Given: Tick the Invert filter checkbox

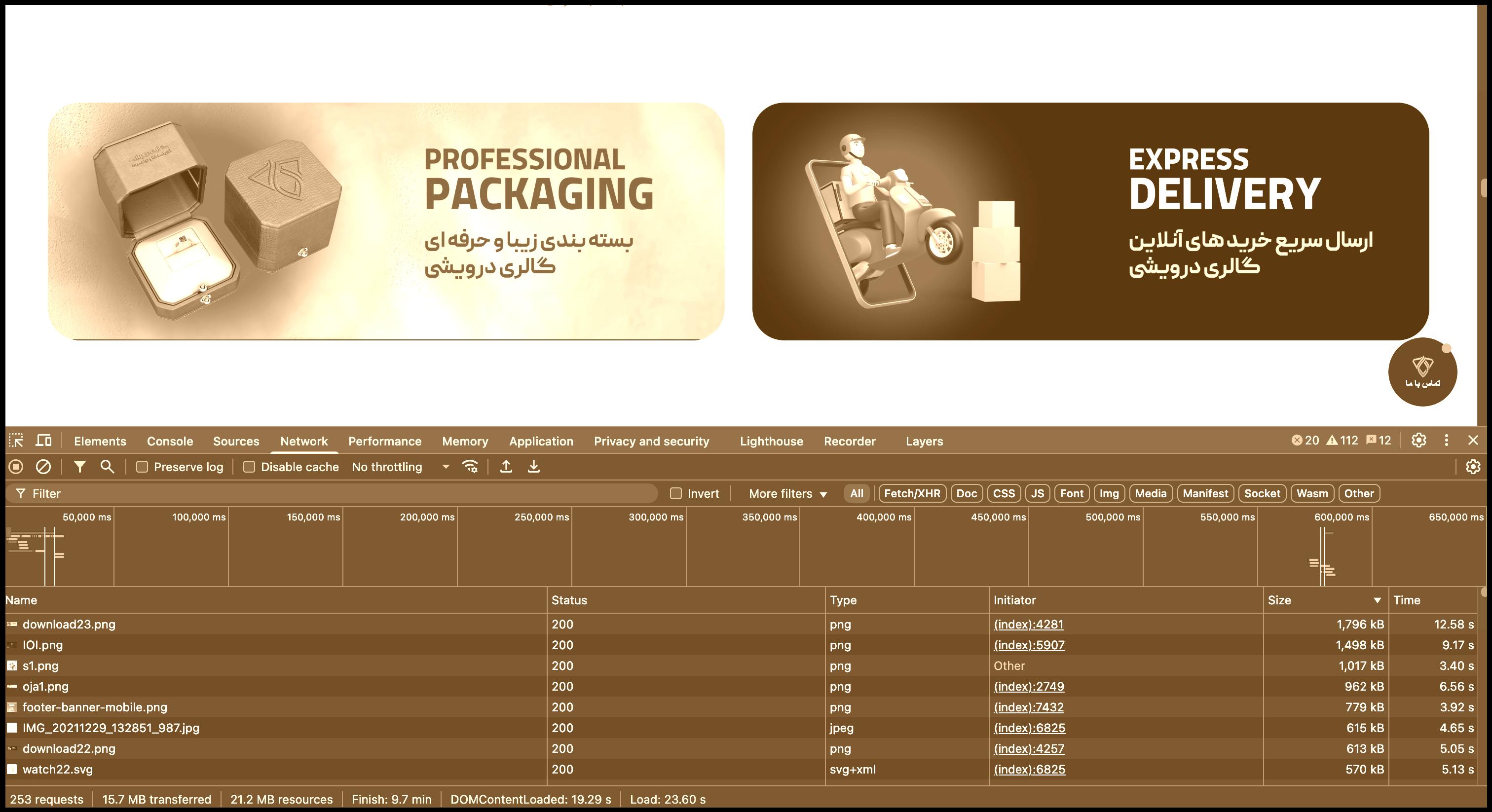Looking at the screenshot, I should click(675, 493).
